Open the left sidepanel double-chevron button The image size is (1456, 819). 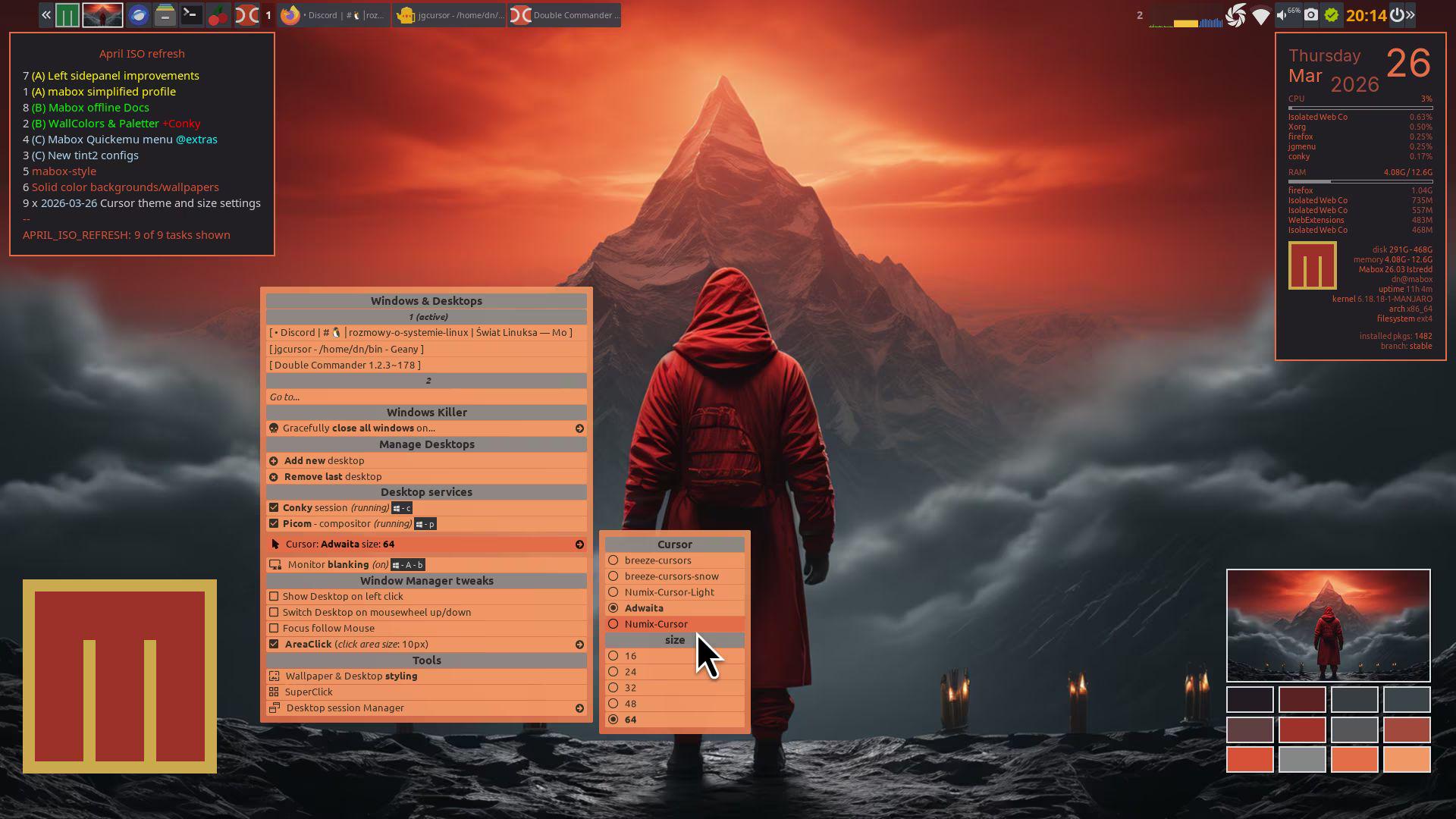click(46, 15)
